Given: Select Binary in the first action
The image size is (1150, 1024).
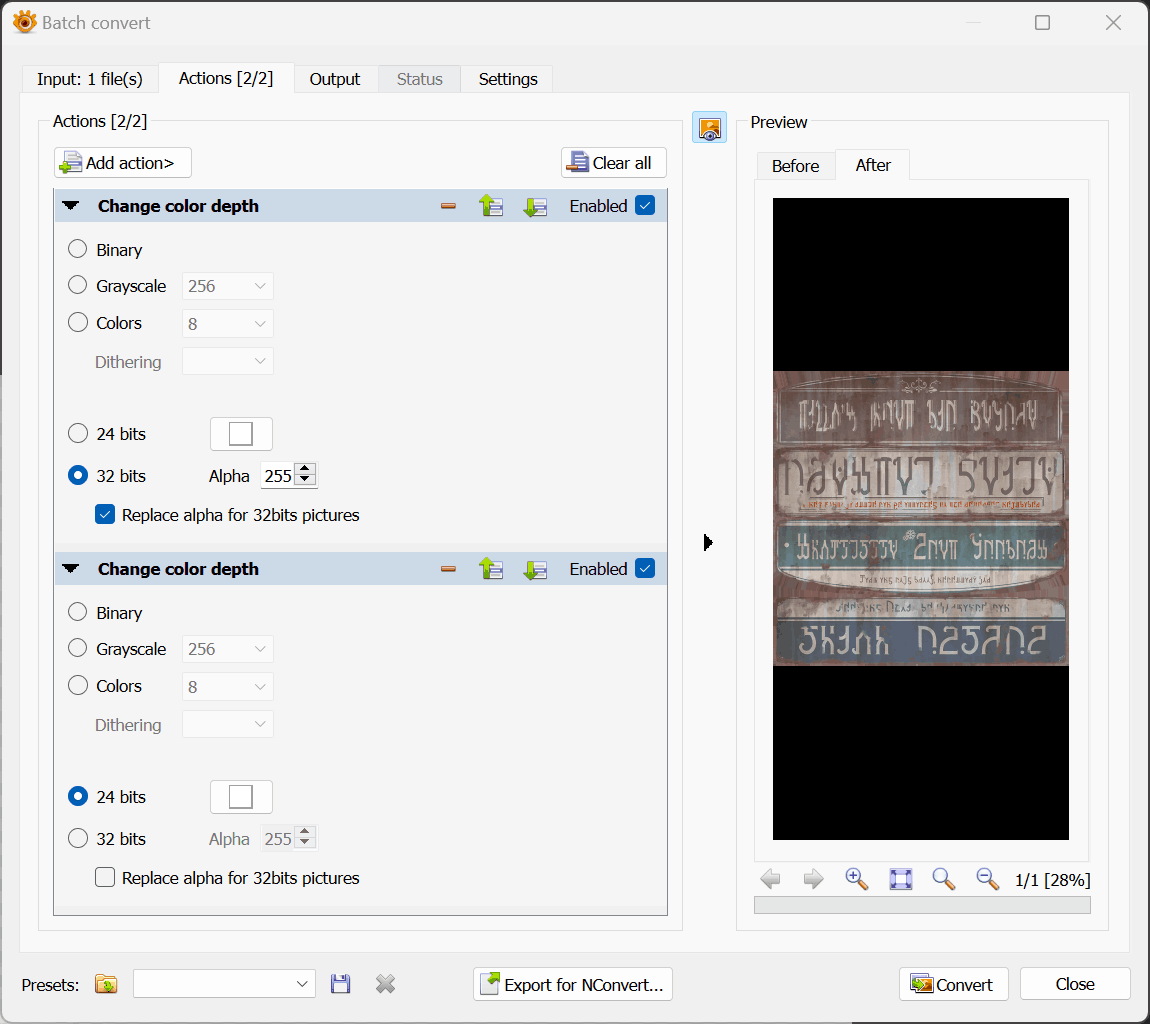Looking at the screenshot, I should (x=78, y=250).
